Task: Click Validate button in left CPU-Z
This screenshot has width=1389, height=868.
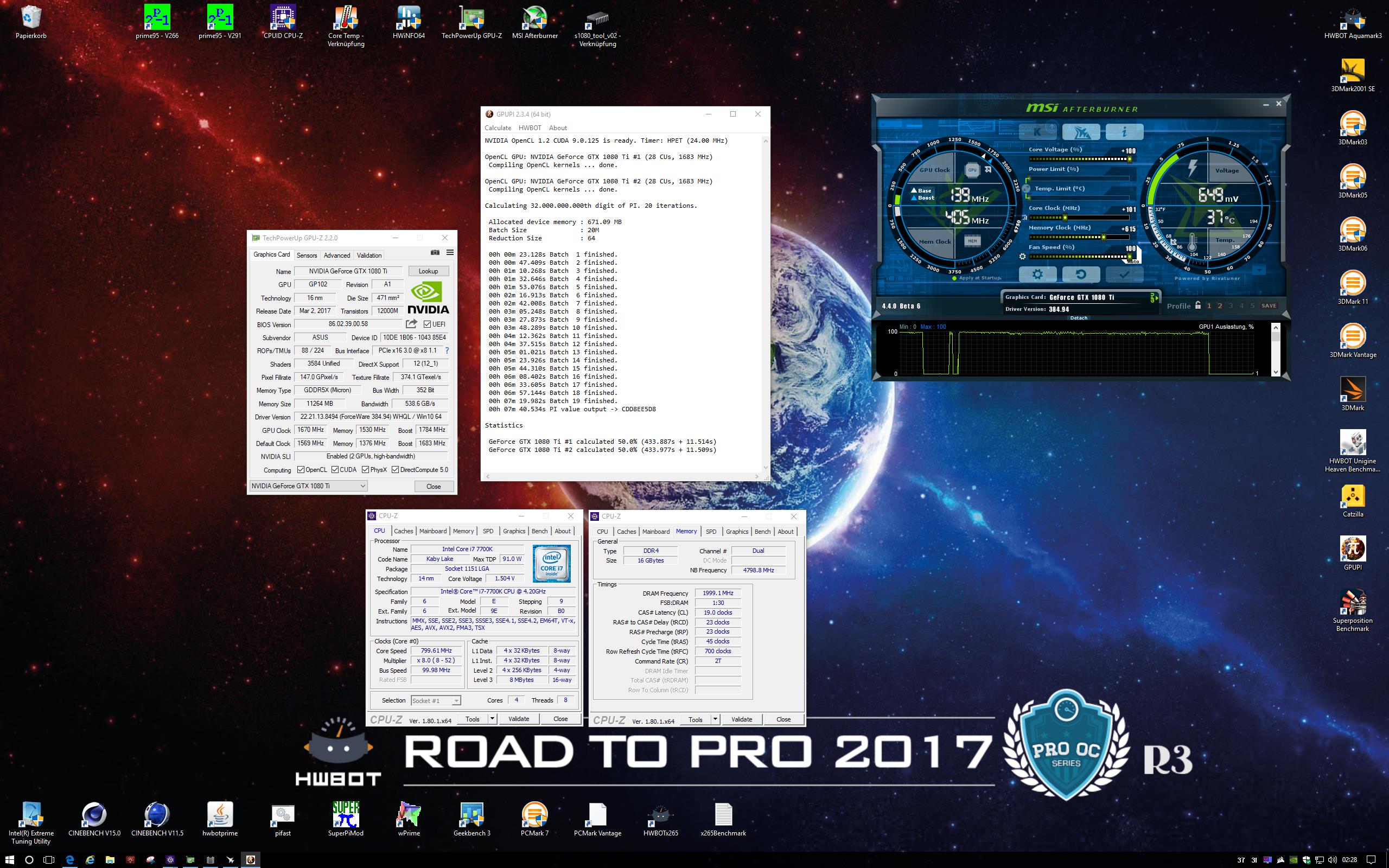Action: (x=519, y=719)
